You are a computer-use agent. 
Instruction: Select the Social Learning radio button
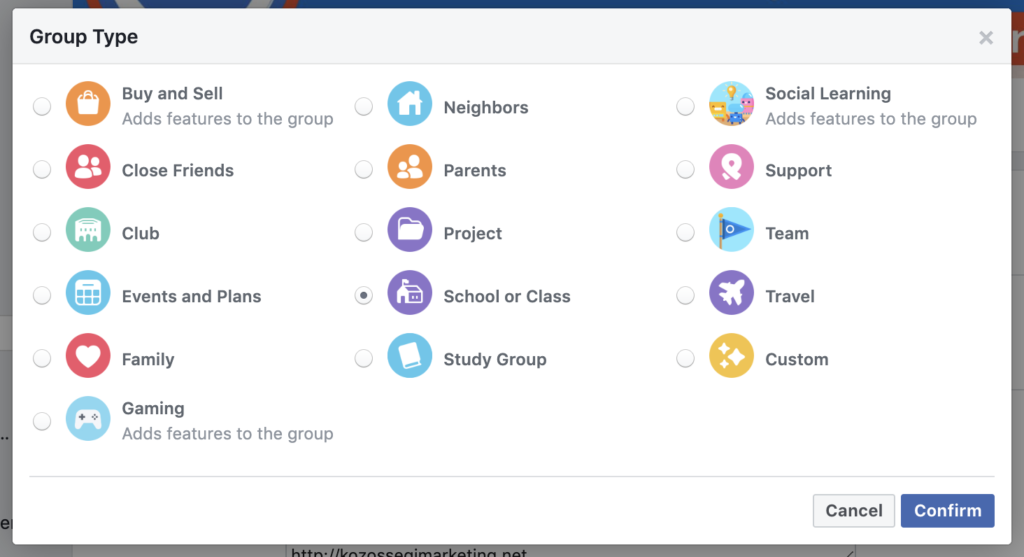[x=685, y=106]
